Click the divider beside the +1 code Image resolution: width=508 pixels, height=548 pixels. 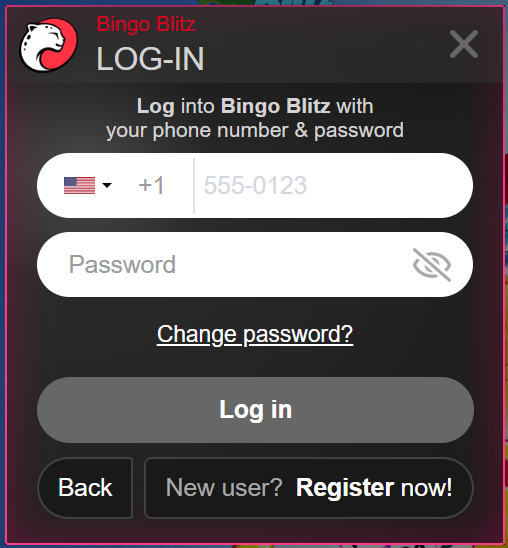[194, 186]
